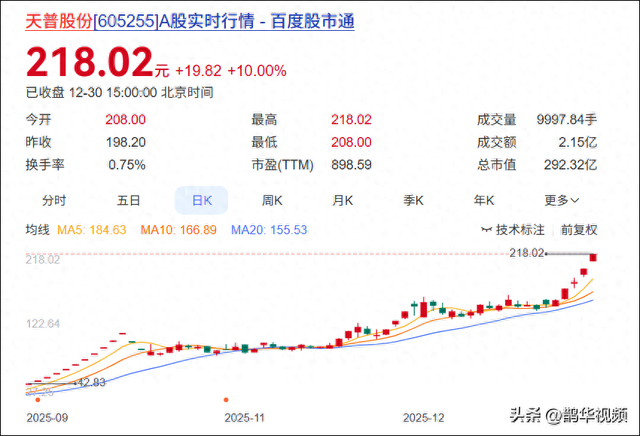
Task: Click the 42.83 low price label
Action: 92,383
